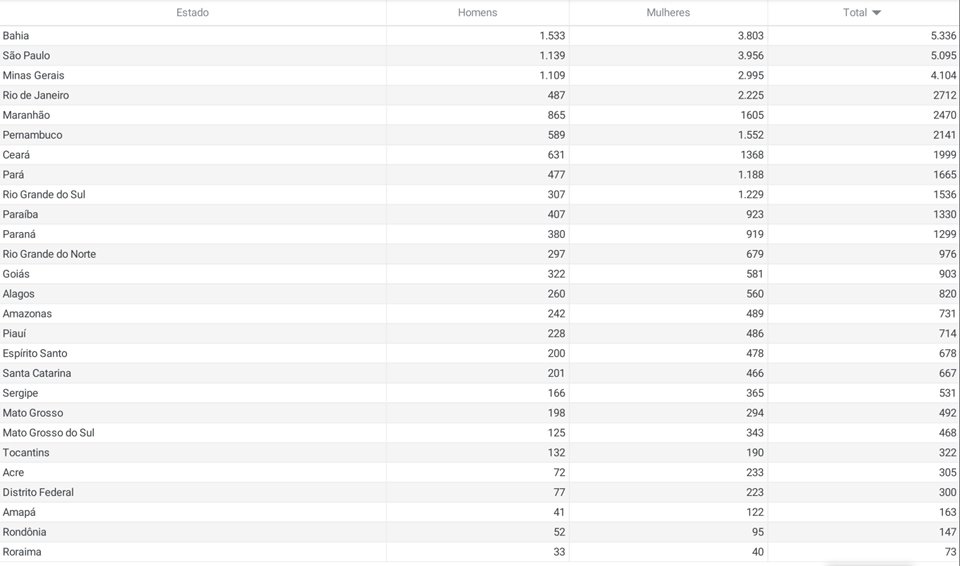This screenshot has height=566, width=960.
Task: Click the Total column header label
Action: [855, 12]
